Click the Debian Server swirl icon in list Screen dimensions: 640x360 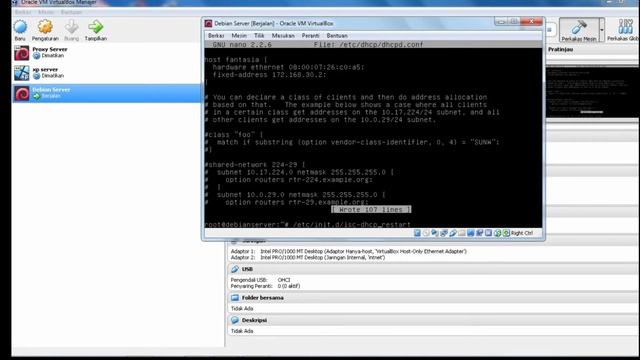[x=22, y=93]
